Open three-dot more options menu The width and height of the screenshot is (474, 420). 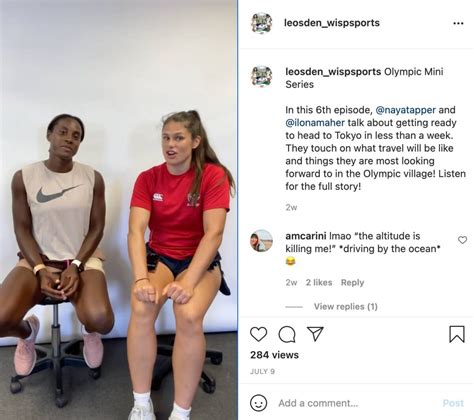pos(458,23)
